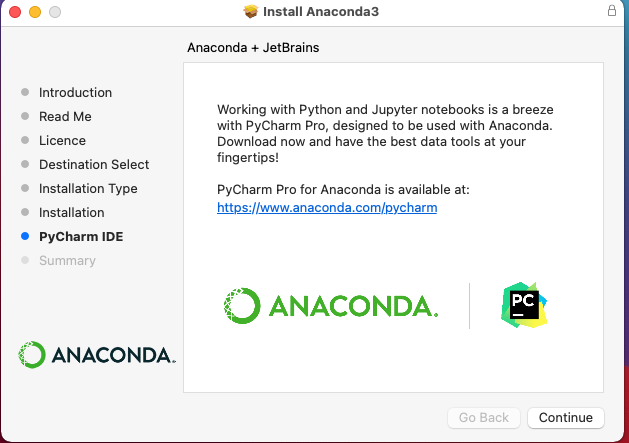This screenshot has height=443, width=629.
Task: Click the greyed-out Summary step
Action: coord(67,261)
